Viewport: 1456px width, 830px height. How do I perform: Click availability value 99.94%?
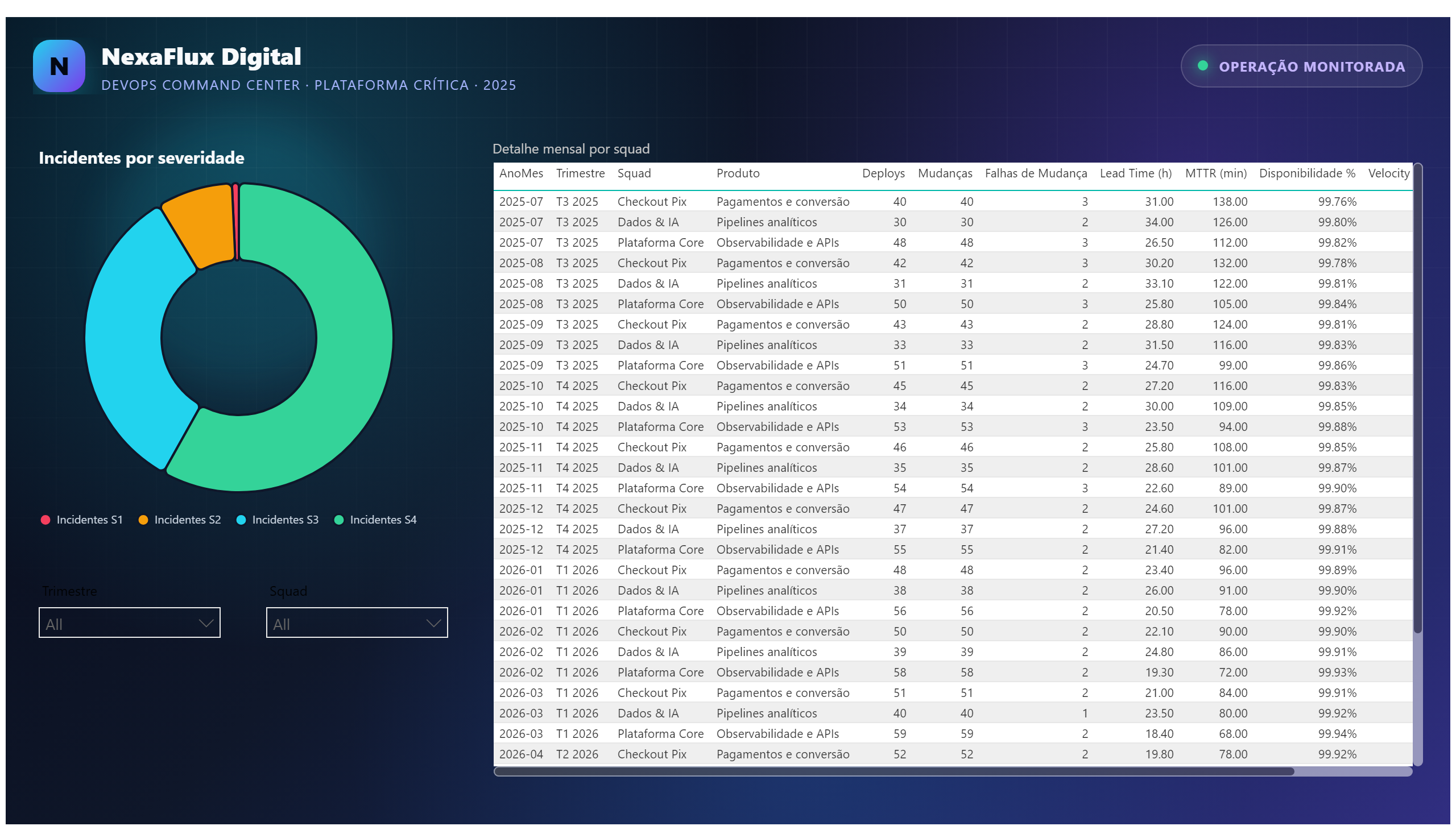tap(1337, 735)
